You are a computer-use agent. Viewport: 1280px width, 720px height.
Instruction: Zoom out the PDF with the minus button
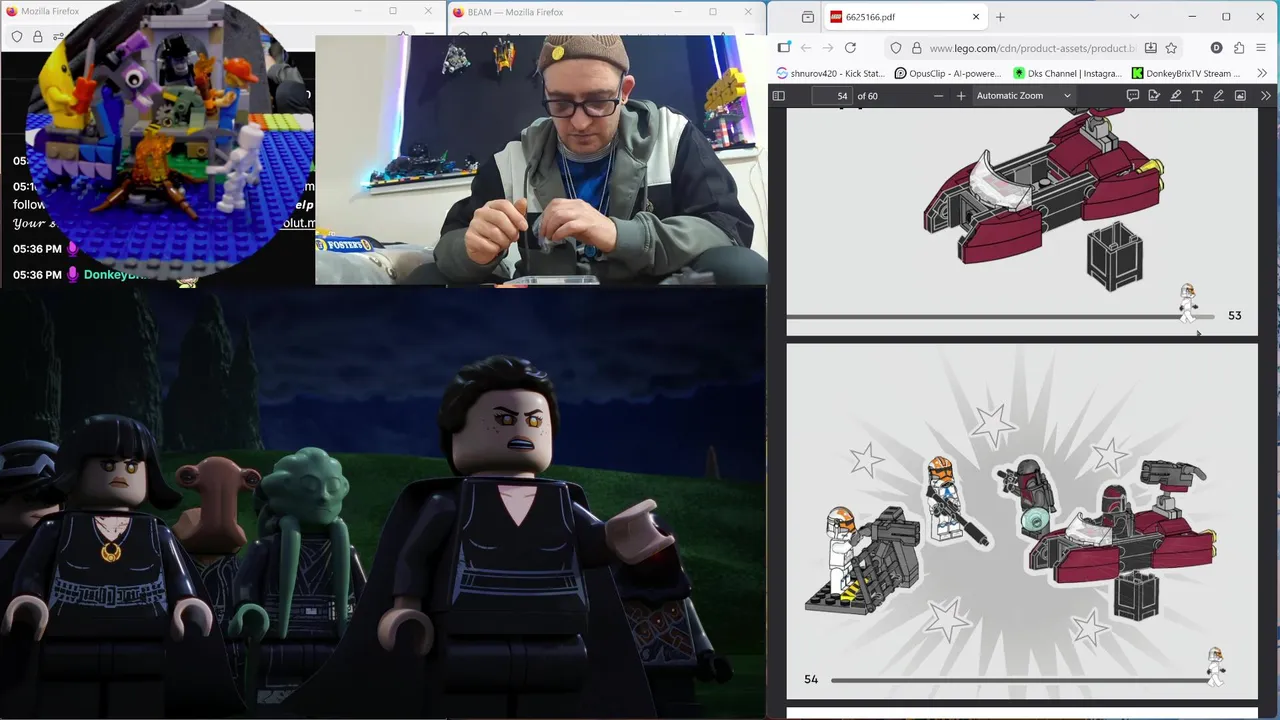[x=938, y=96]
